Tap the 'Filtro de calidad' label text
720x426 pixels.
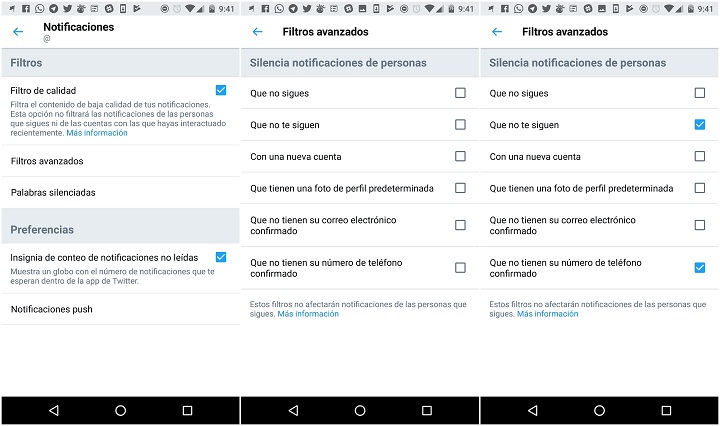(x=43, y=90)
